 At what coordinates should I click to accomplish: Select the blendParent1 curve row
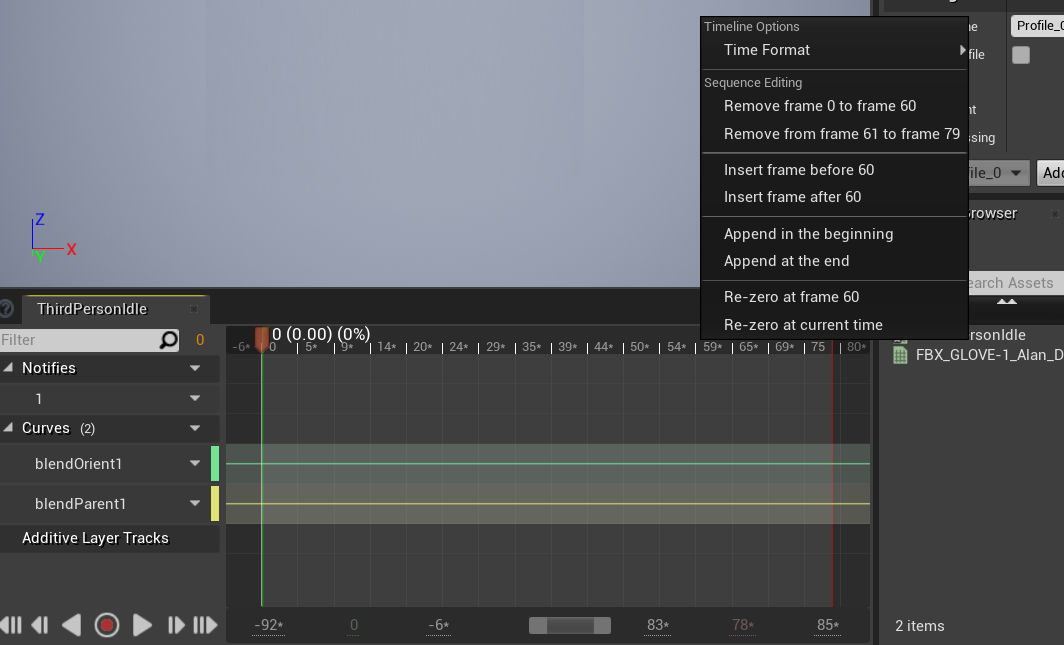pyautogui.click(x=109, y=503)
